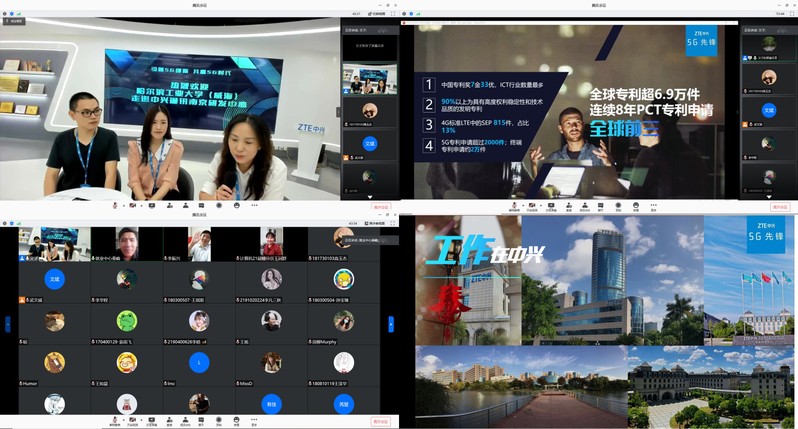The height and width of the screenshot is (429, 798).
Task: Mute microphone in top-left meeting window
Action: pyautogui.click(x=115, y=206)
